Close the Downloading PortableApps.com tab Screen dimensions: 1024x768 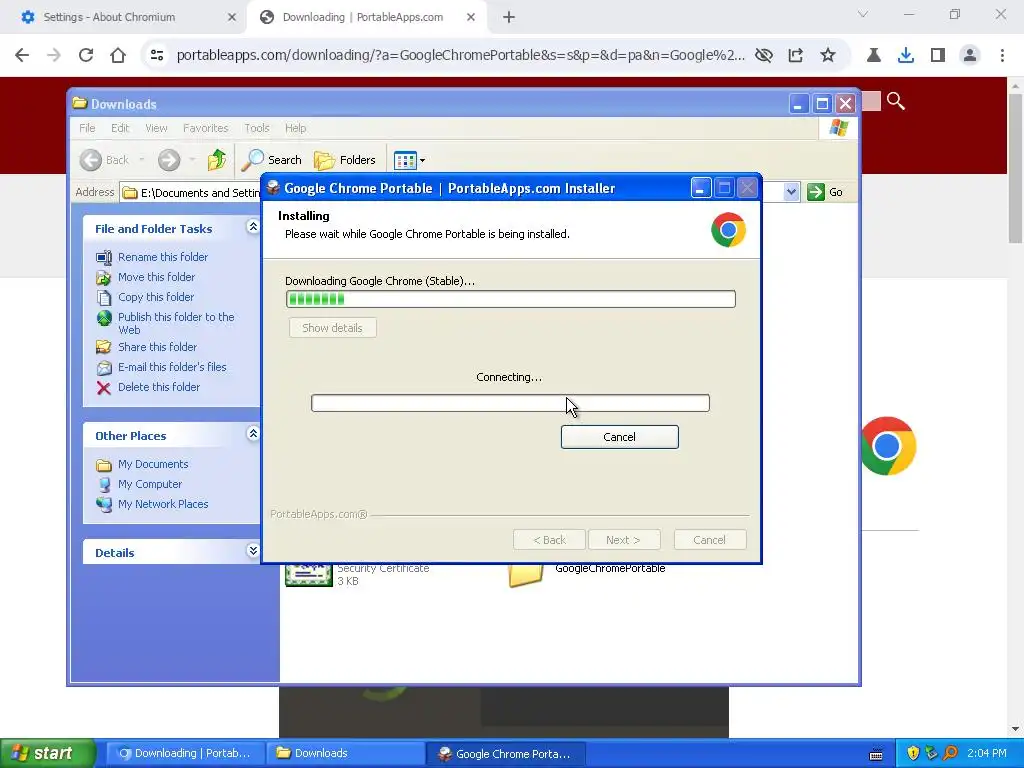point(471,17)
